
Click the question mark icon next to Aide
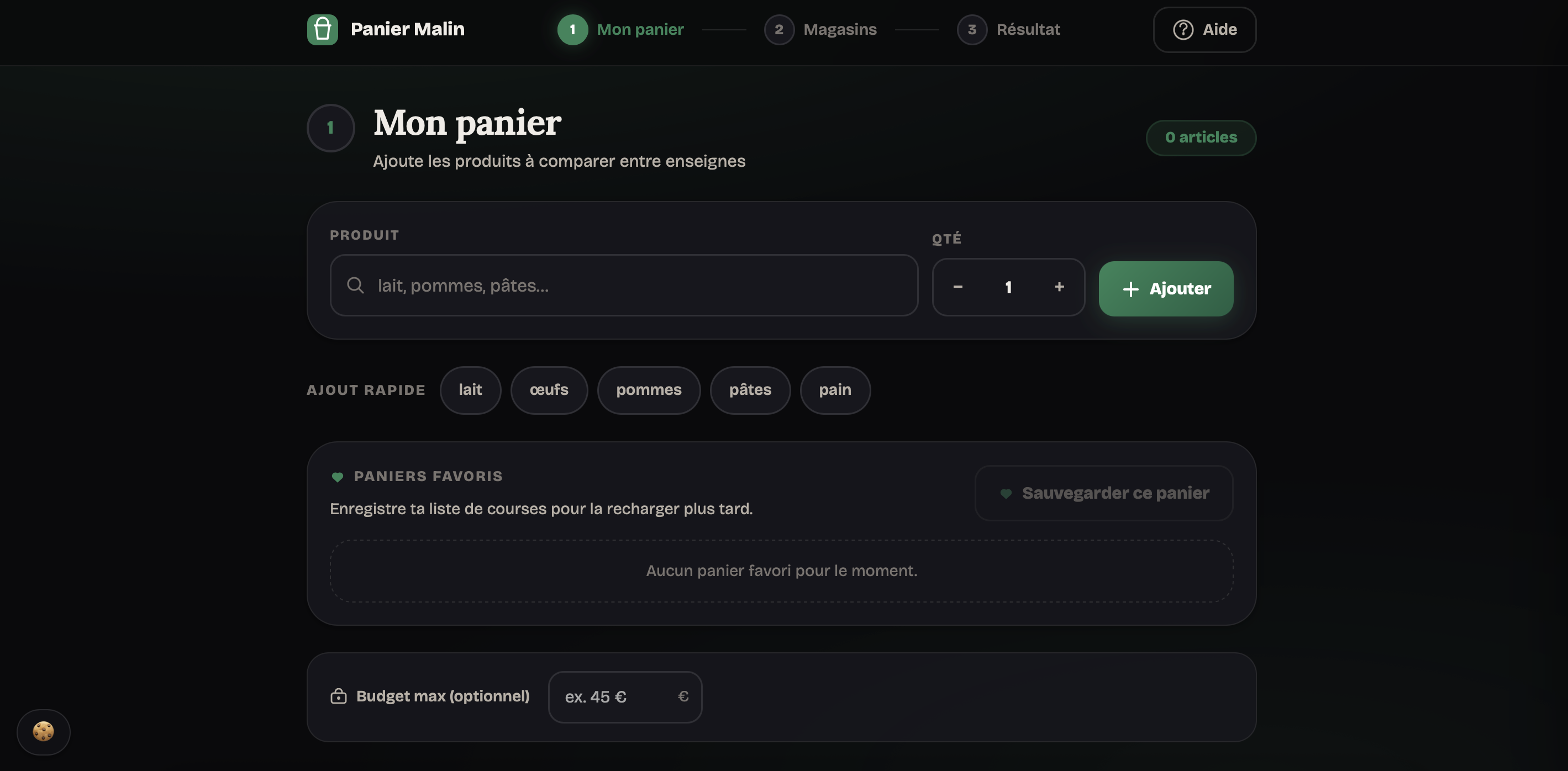coord(1183,29)
